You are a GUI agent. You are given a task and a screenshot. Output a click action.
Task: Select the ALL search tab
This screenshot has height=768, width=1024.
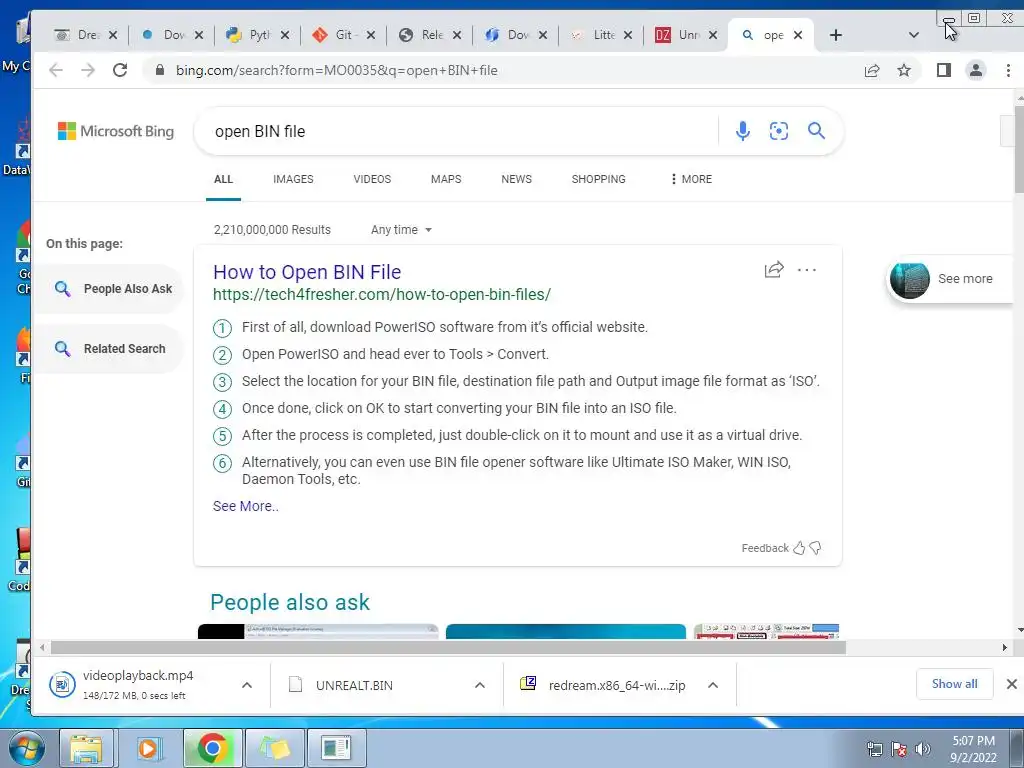[223, 179]
